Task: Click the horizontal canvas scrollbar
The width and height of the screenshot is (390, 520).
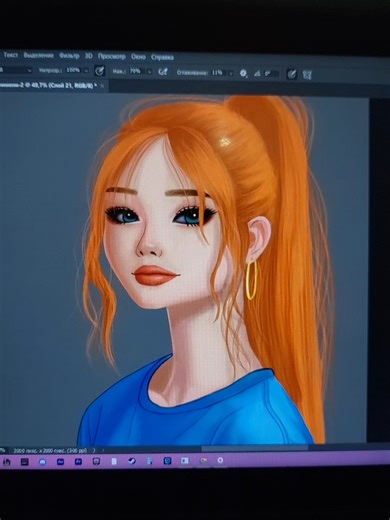Action: pos(255,449)
